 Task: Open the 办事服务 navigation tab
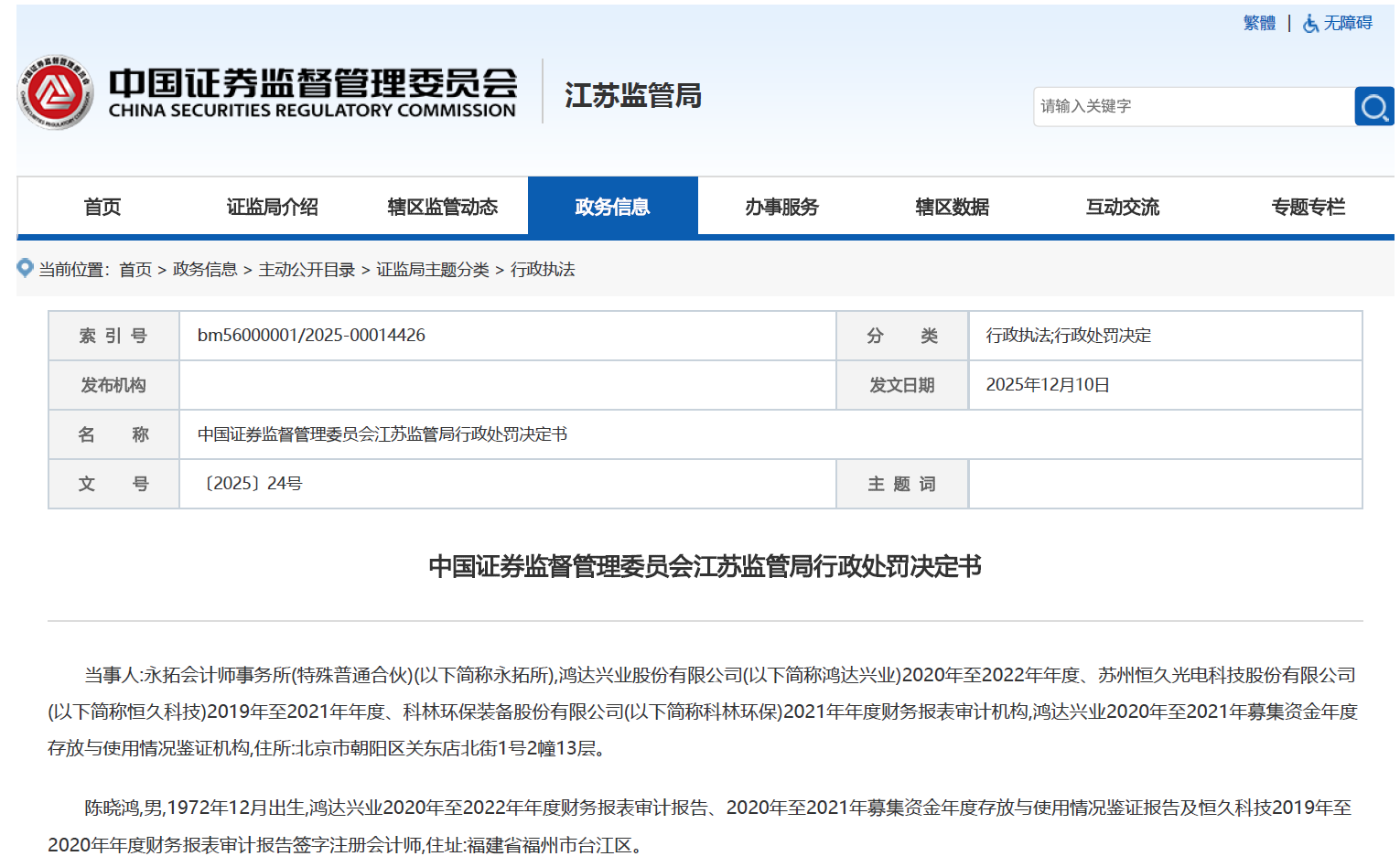point(782,207)
